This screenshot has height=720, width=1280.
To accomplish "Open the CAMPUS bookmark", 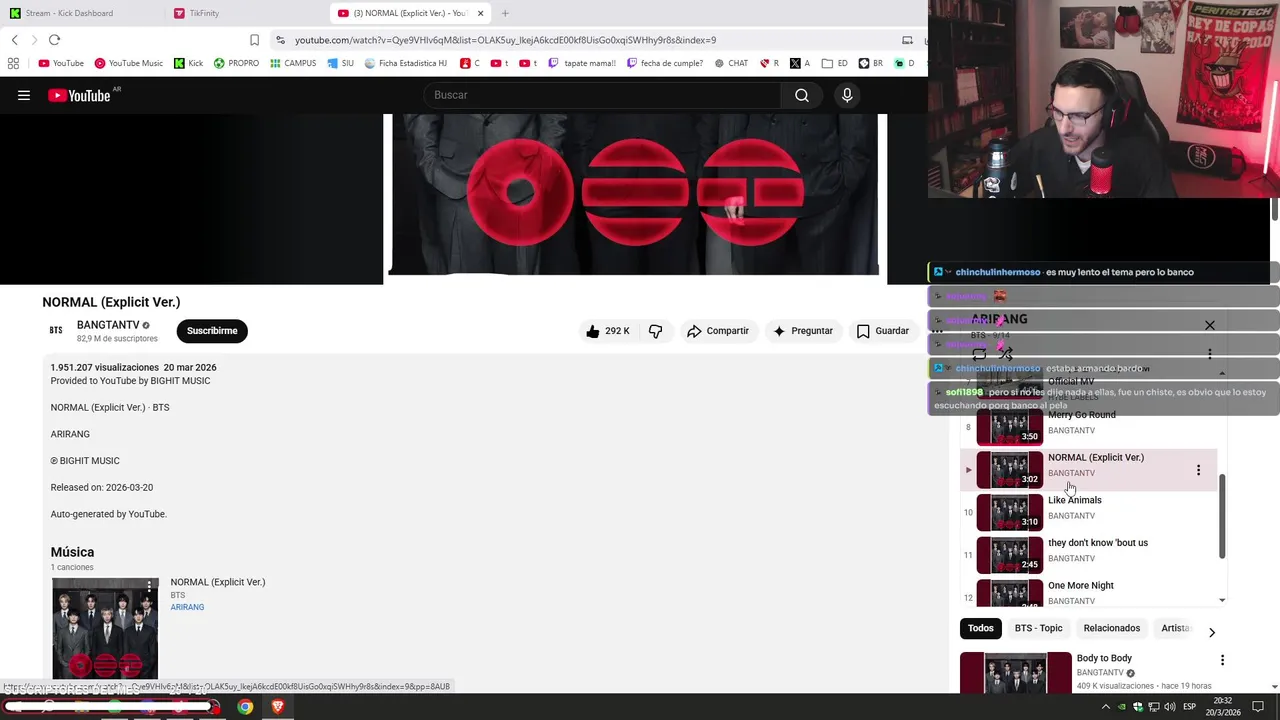I will (293, 63).
